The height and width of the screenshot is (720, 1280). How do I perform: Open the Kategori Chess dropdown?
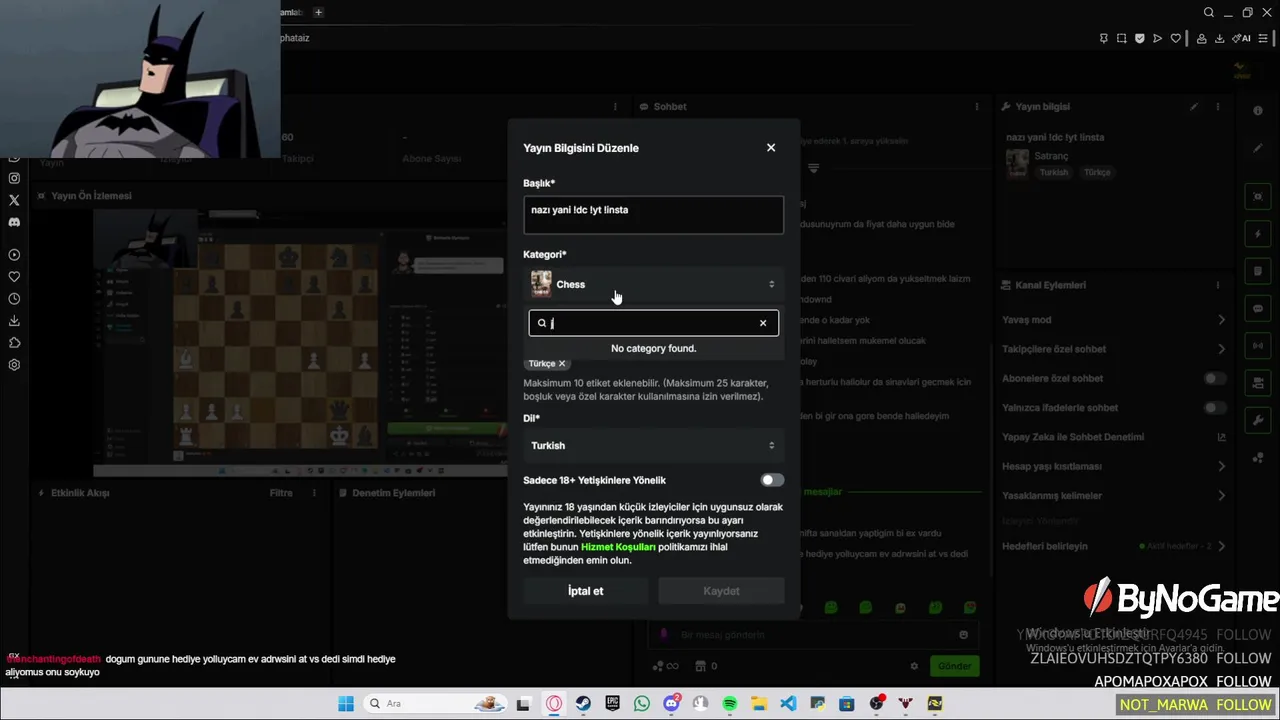click(x=653, y=284)
